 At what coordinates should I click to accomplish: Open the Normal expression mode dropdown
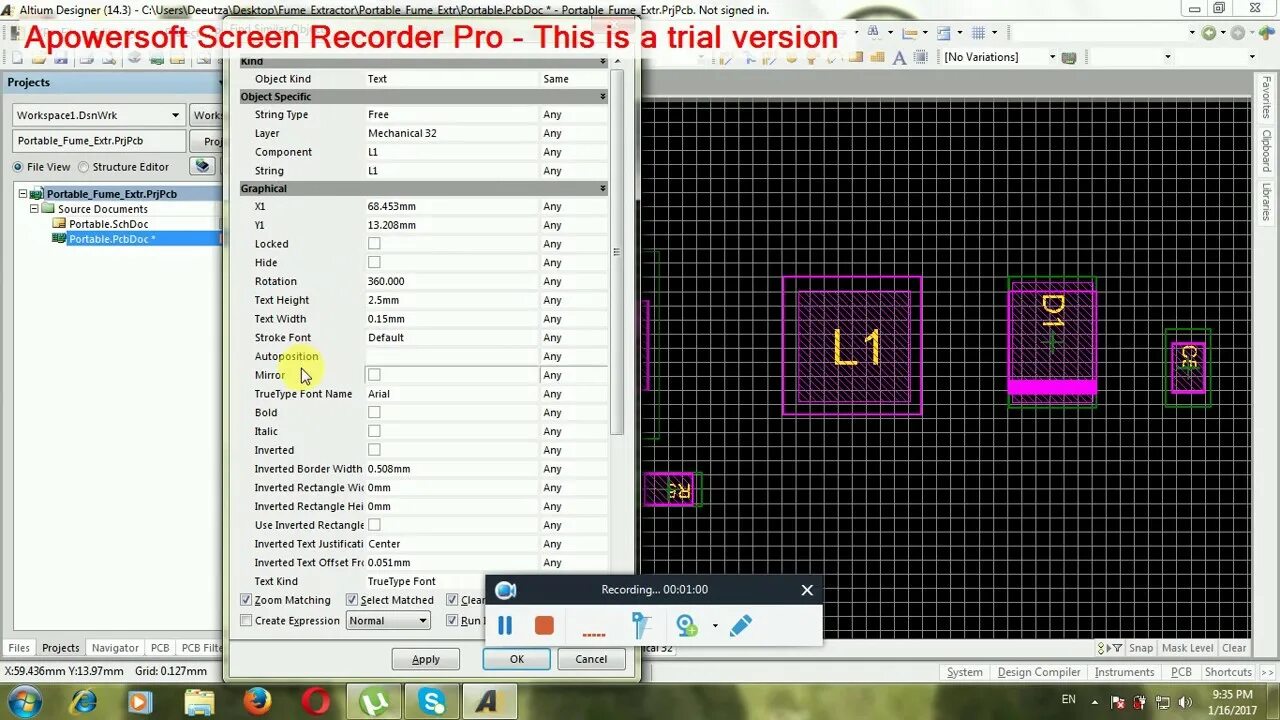tap(423, 621)
